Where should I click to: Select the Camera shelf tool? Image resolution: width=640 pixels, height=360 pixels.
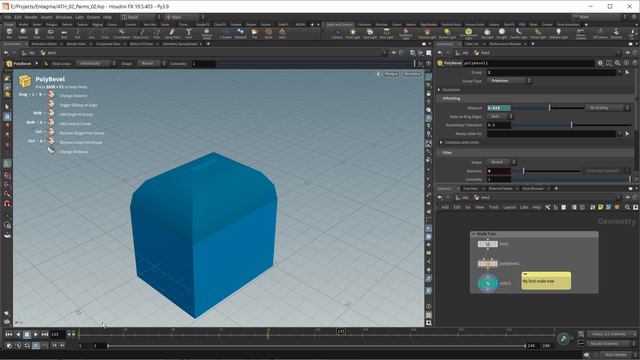coord(337,33)
